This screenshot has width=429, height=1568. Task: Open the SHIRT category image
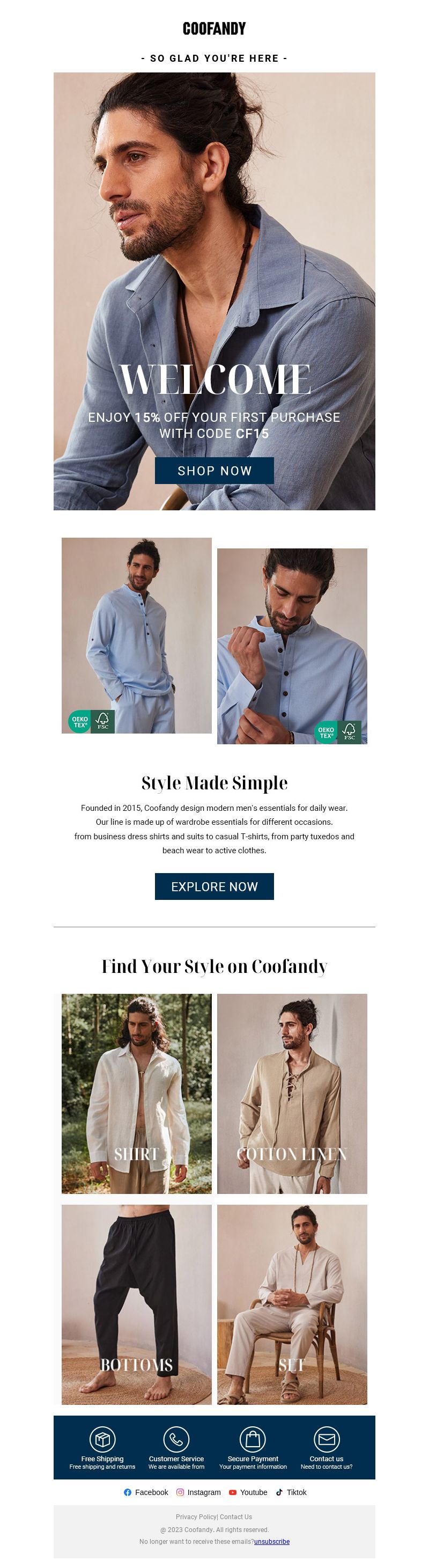pos(136,1093)
